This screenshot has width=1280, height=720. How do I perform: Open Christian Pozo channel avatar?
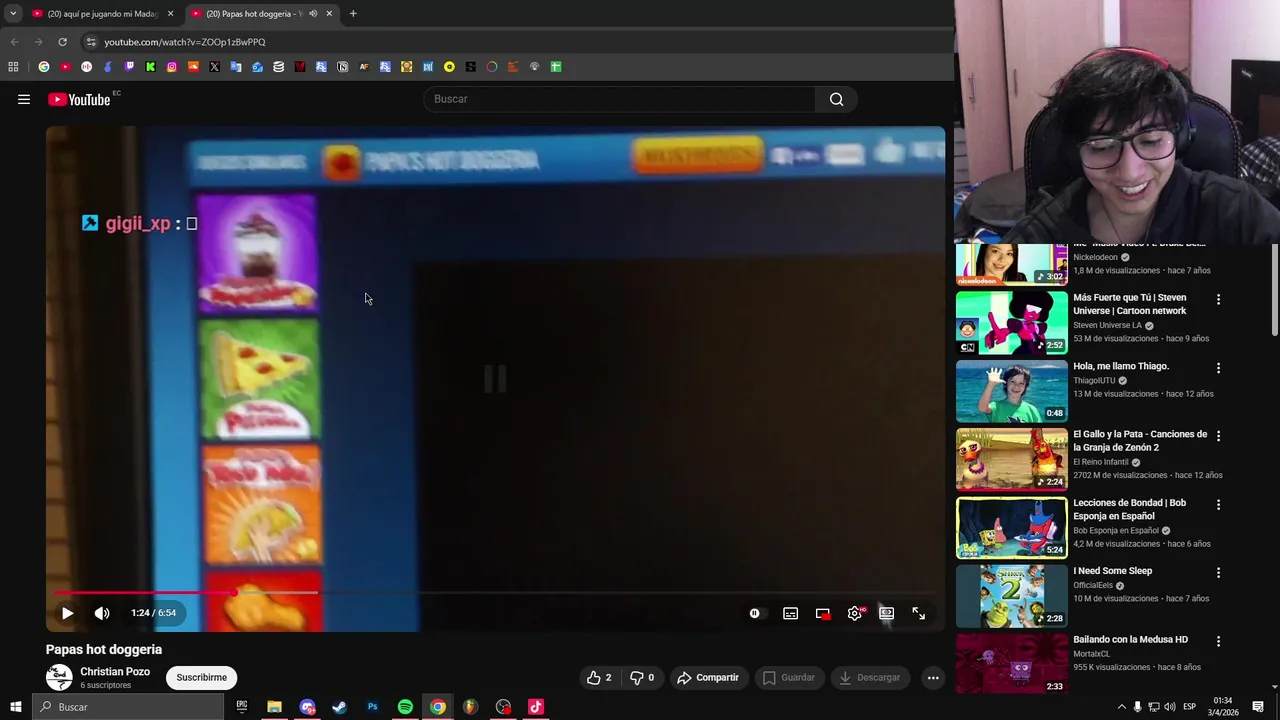(x=59, y=677)
